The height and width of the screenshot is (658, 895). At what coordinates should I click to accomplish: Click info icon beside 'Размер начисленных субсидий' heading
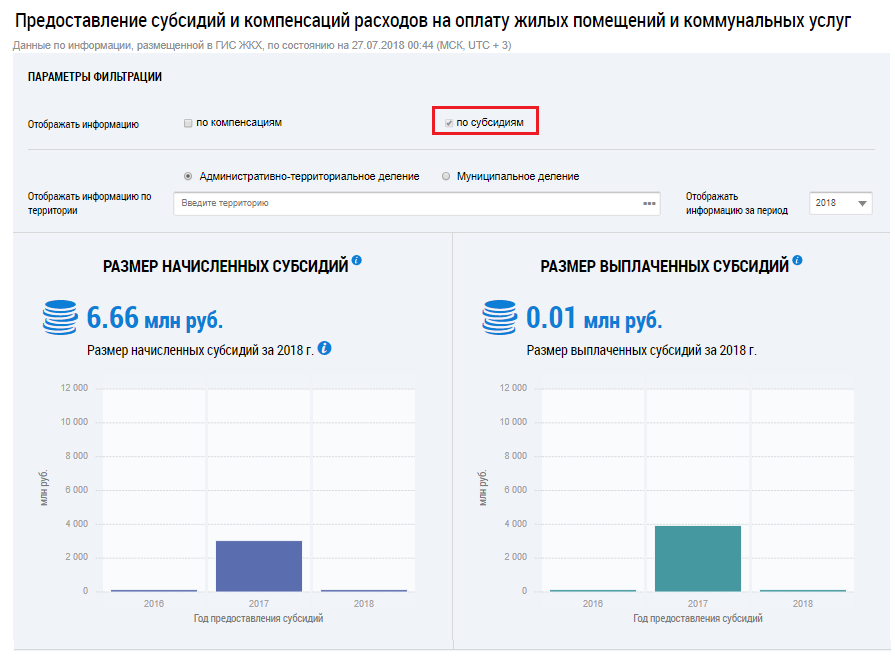pyautogui.click(x=357, y=261)
